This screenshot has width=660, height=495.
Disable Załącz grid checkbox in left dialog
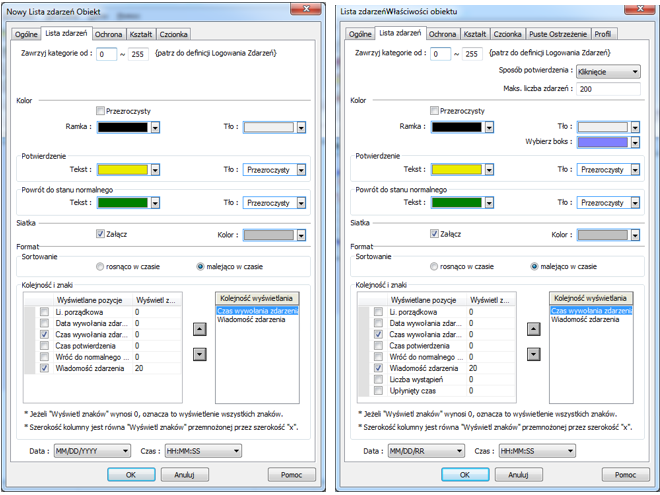coord(100,234)
